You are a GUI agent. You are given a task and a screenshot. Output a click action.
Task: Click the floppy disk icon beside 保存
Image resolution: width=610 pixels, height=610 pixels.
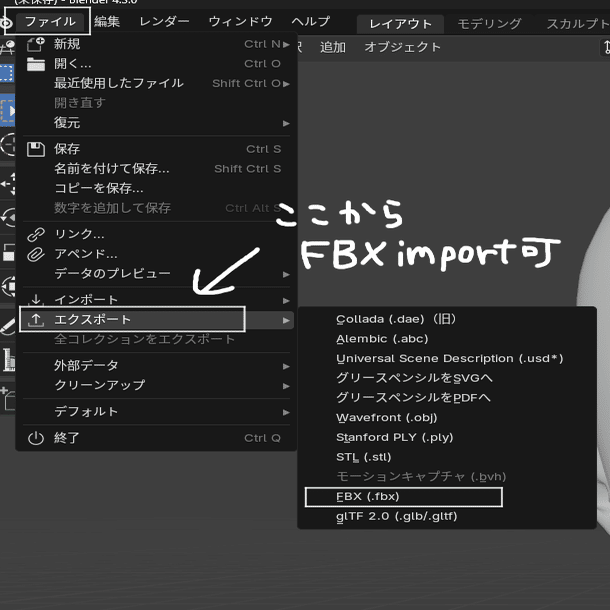36,149
